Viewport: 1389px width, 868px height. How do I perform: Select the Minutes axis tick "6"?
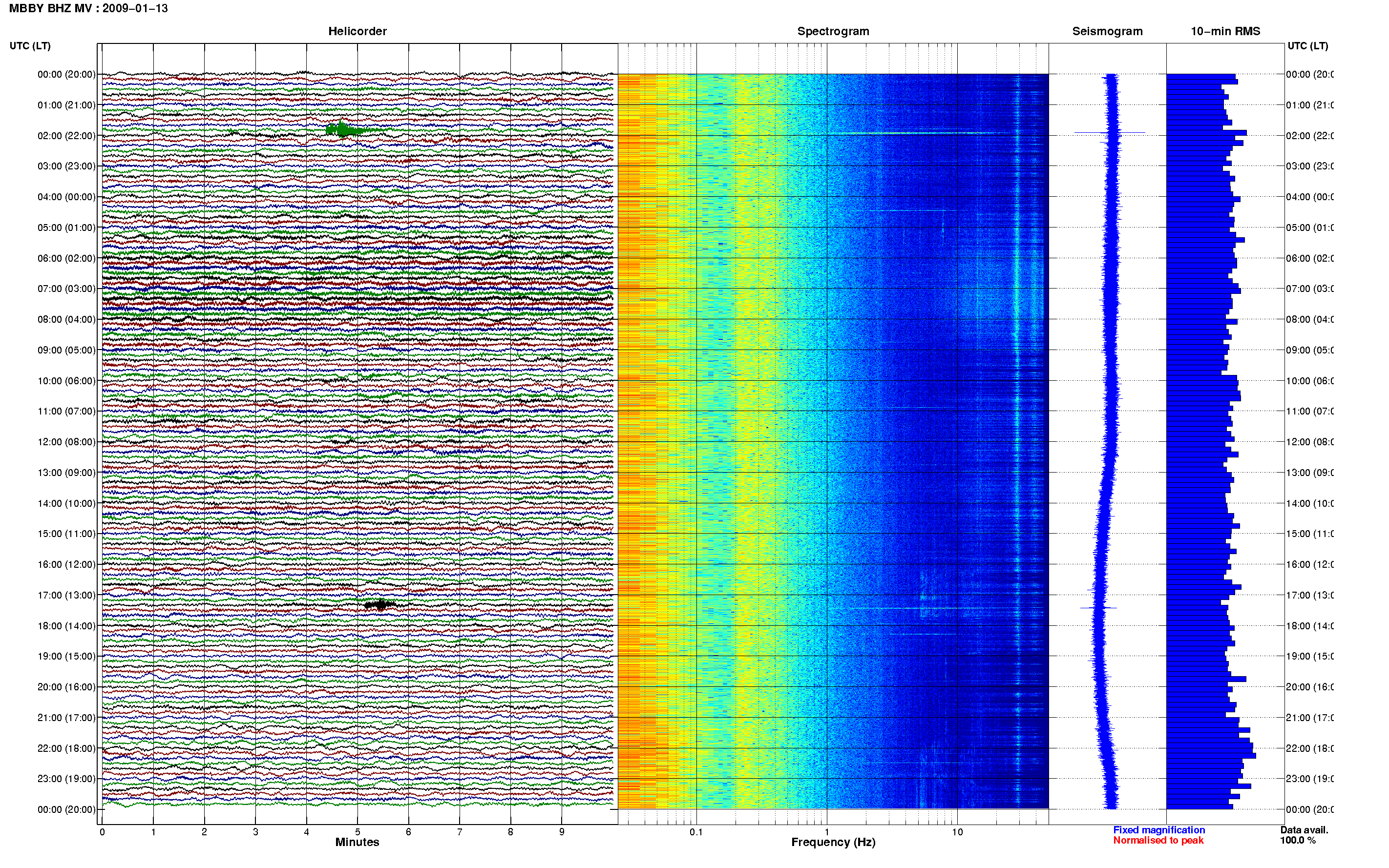408,832
